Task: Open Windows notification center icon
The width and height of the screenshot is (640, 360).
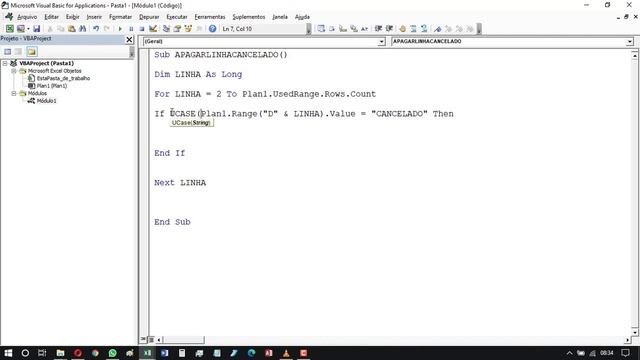Action: coord(625,353)
